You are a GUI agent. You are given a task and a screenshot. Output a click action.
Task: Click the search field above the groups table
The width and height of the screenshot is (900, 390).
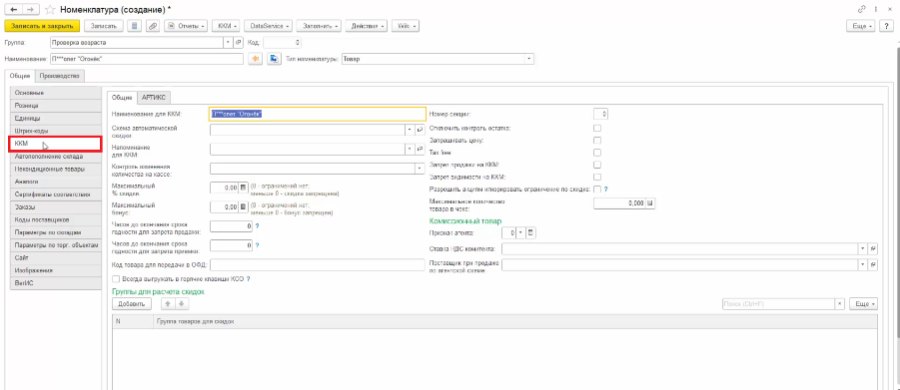click(x=778, y=304)
